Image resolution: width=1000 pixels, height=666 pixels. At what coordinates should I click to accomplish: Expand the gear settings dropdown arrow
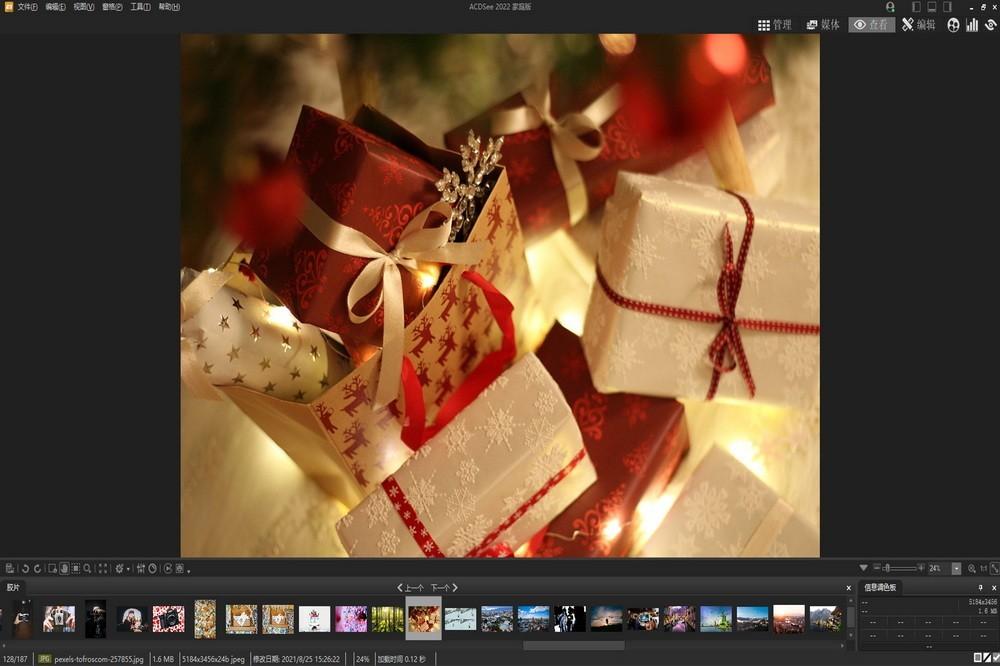(128, 570)
